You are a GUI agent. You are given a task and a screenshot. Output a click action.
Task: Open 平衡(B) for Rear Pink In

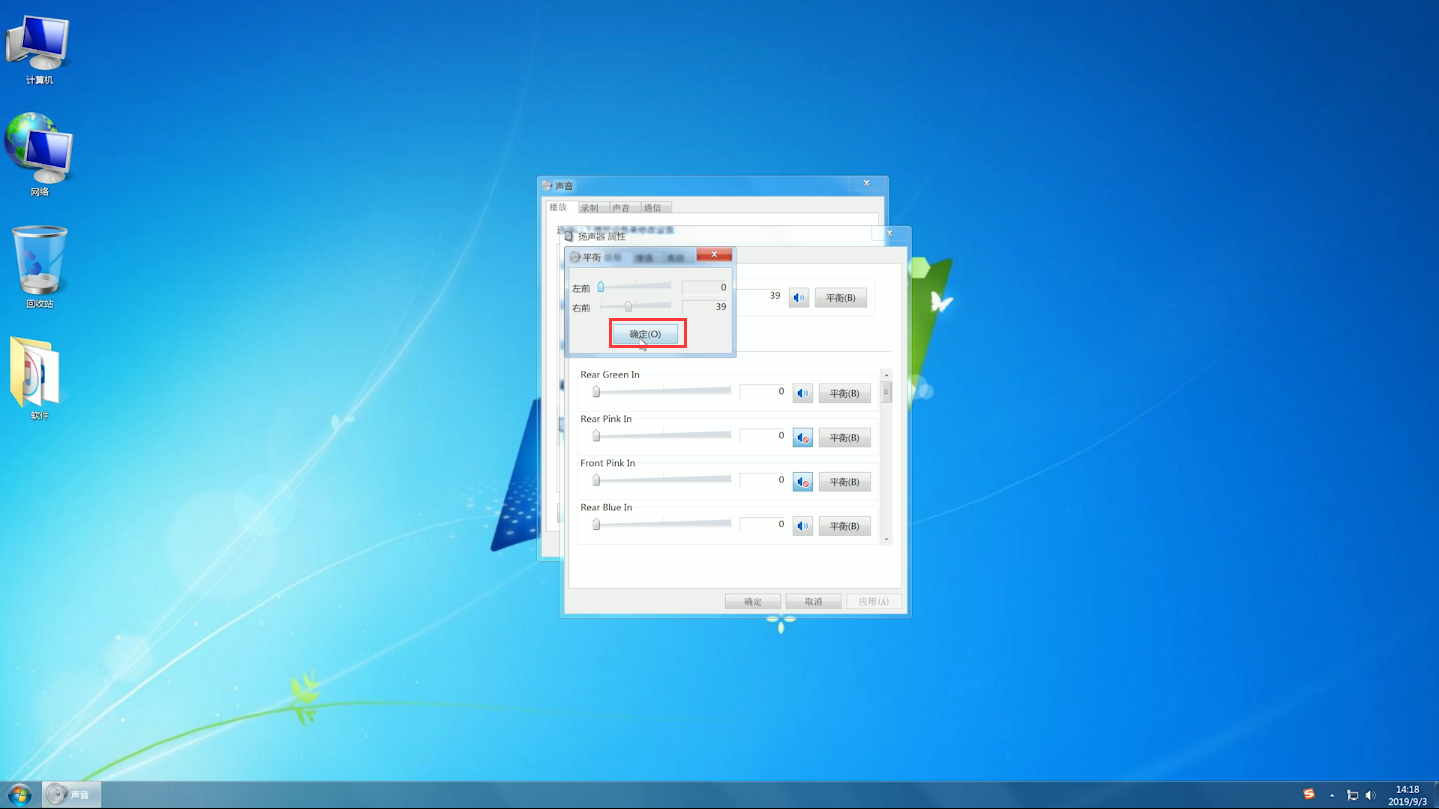[845, 438]
